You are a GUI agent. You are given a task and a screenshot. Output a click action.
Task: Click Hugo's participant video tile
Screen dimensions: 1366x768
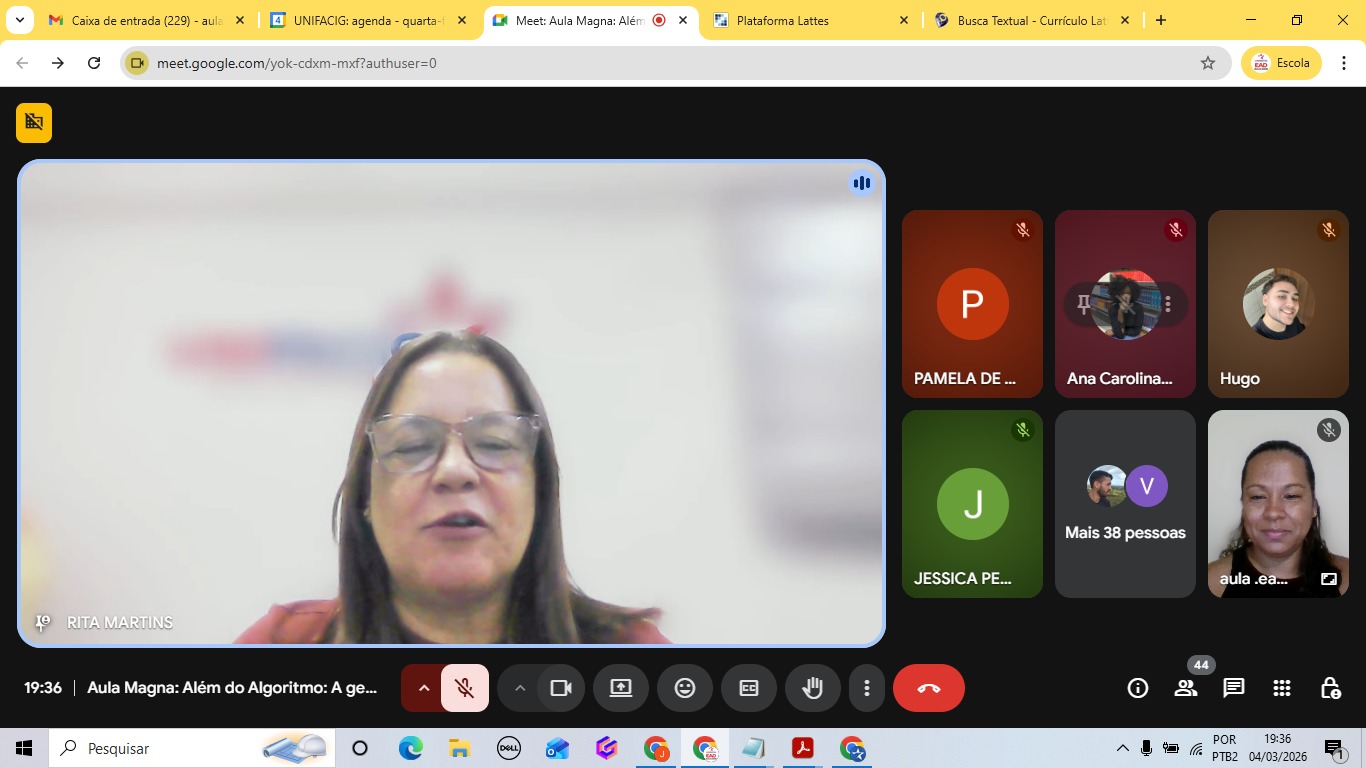click(x=1278, y=304)
